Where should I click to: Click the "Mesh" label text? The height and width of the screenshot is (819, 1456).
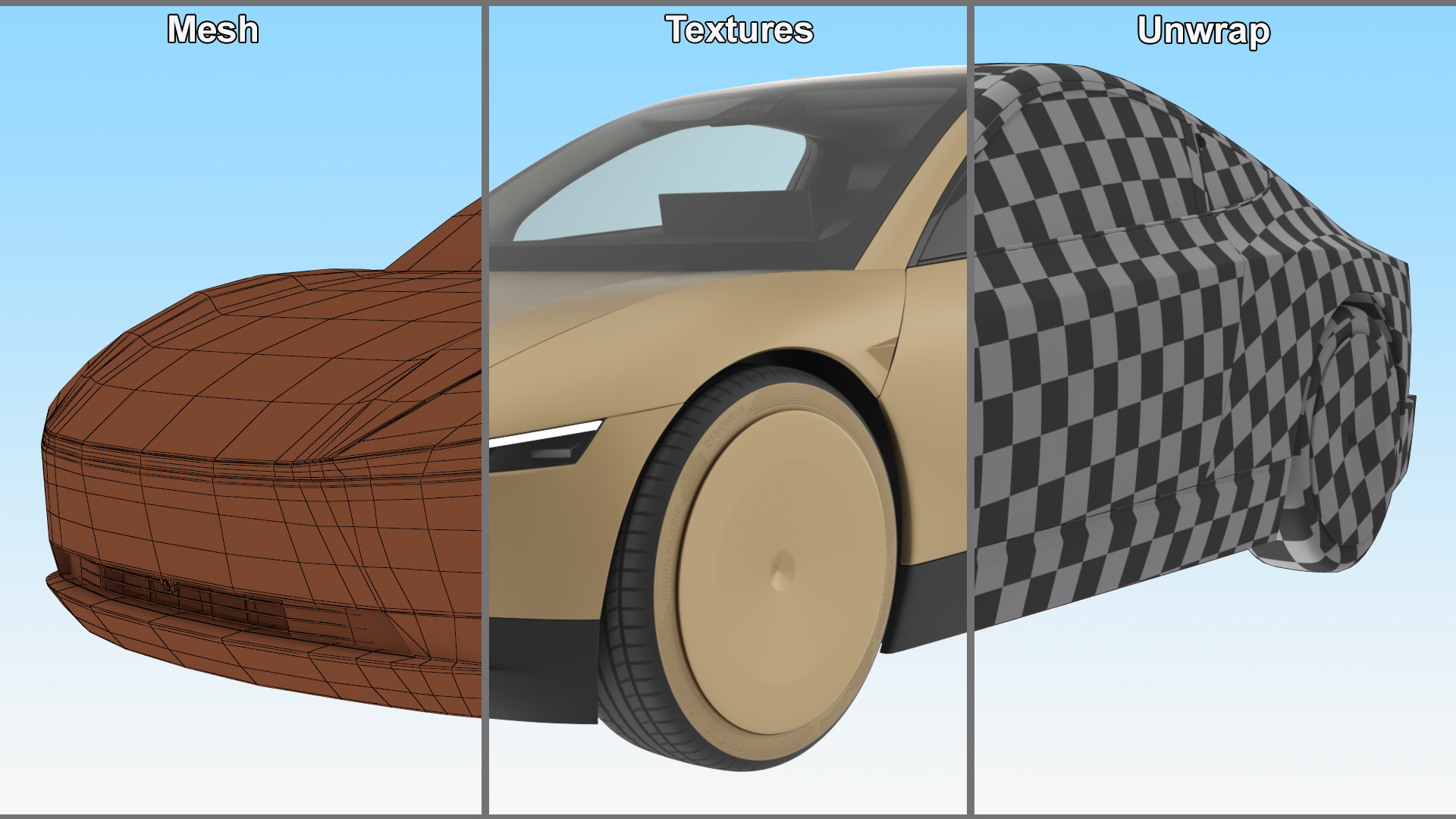(213, 30)
